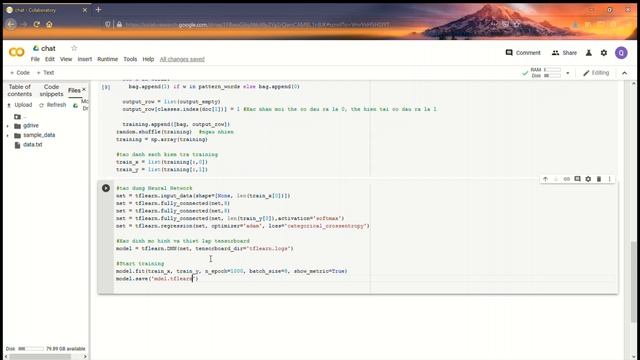Screen dimensions: 640x360
Task: Switch to Code snippets tab
Action: click(x=51, y=90)
